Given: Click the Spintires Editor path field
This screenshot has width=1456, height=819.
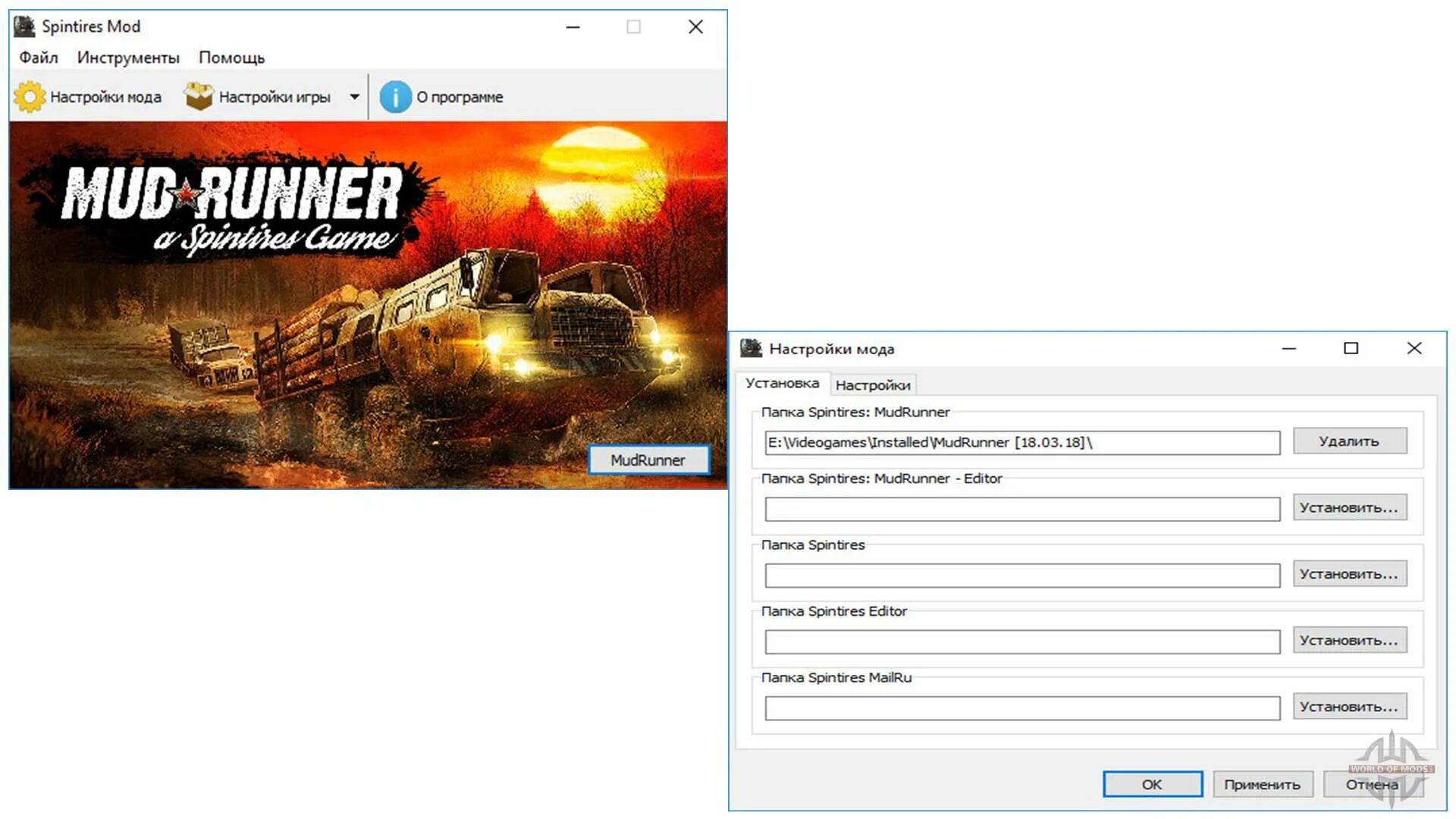Looking at the screenshot, I should point(1022,642).
